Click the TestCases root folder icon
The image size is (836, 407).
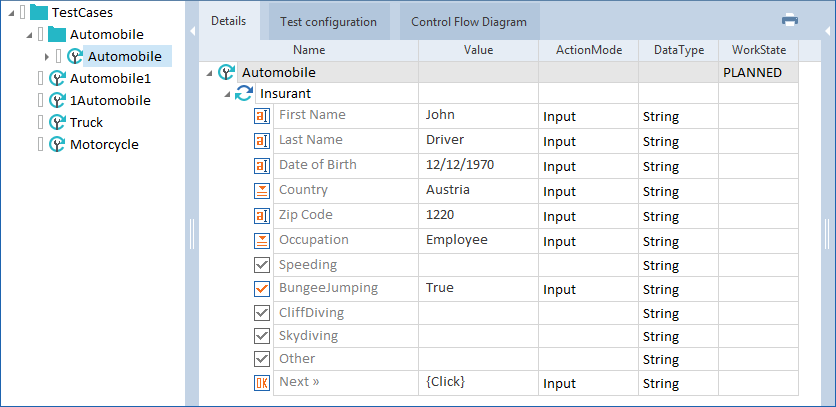39,13
